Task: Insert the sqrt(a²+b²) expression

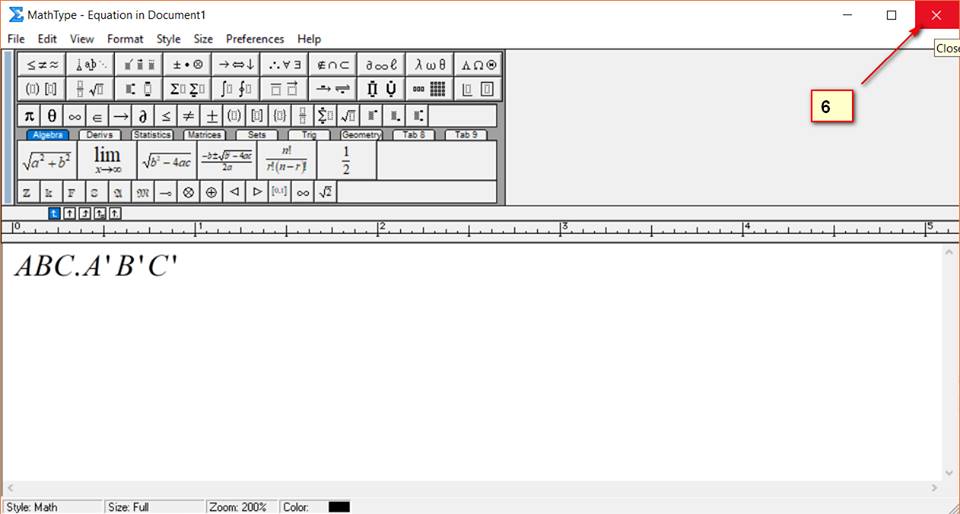Action: coord(47,161)
